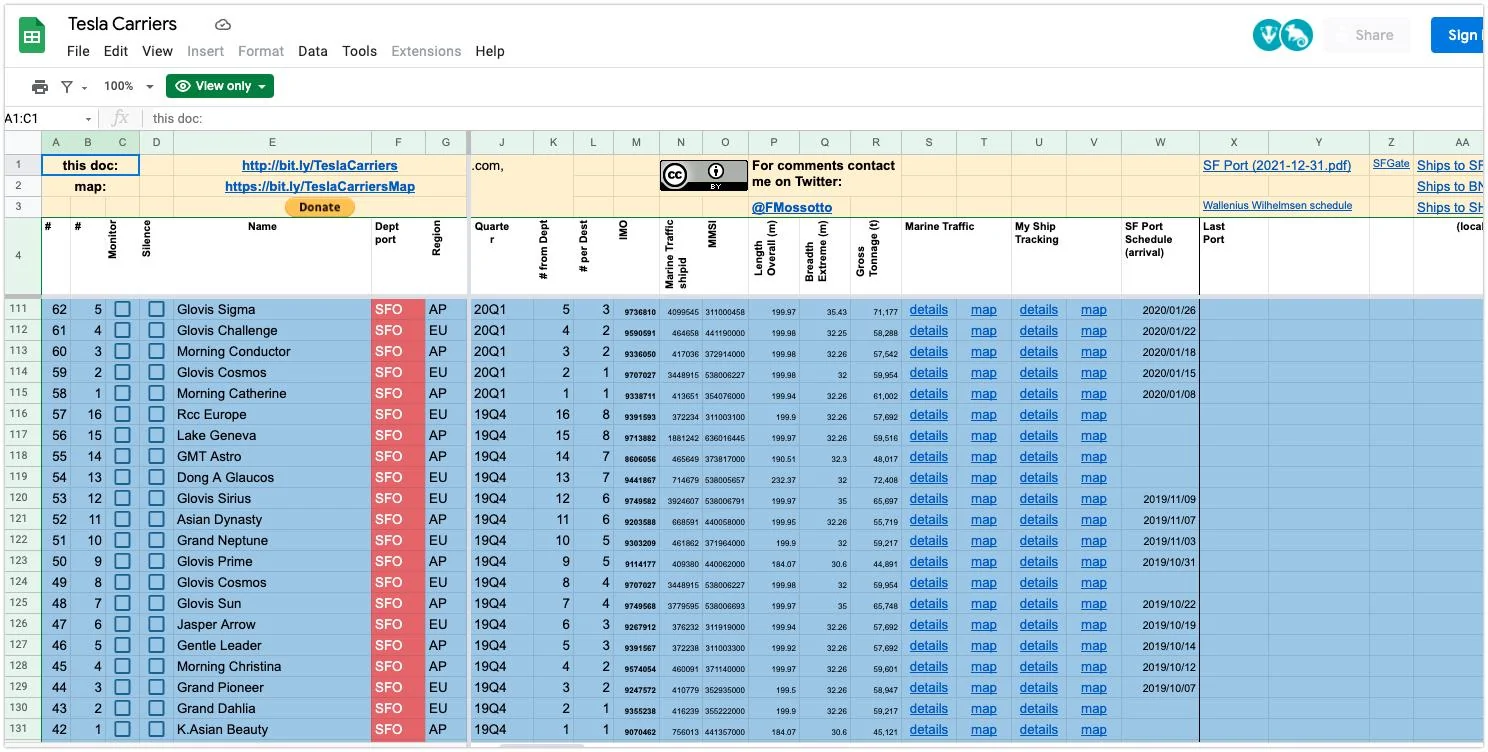
Task: Open the first anonymous viewer avatar
Action: 1268,35
